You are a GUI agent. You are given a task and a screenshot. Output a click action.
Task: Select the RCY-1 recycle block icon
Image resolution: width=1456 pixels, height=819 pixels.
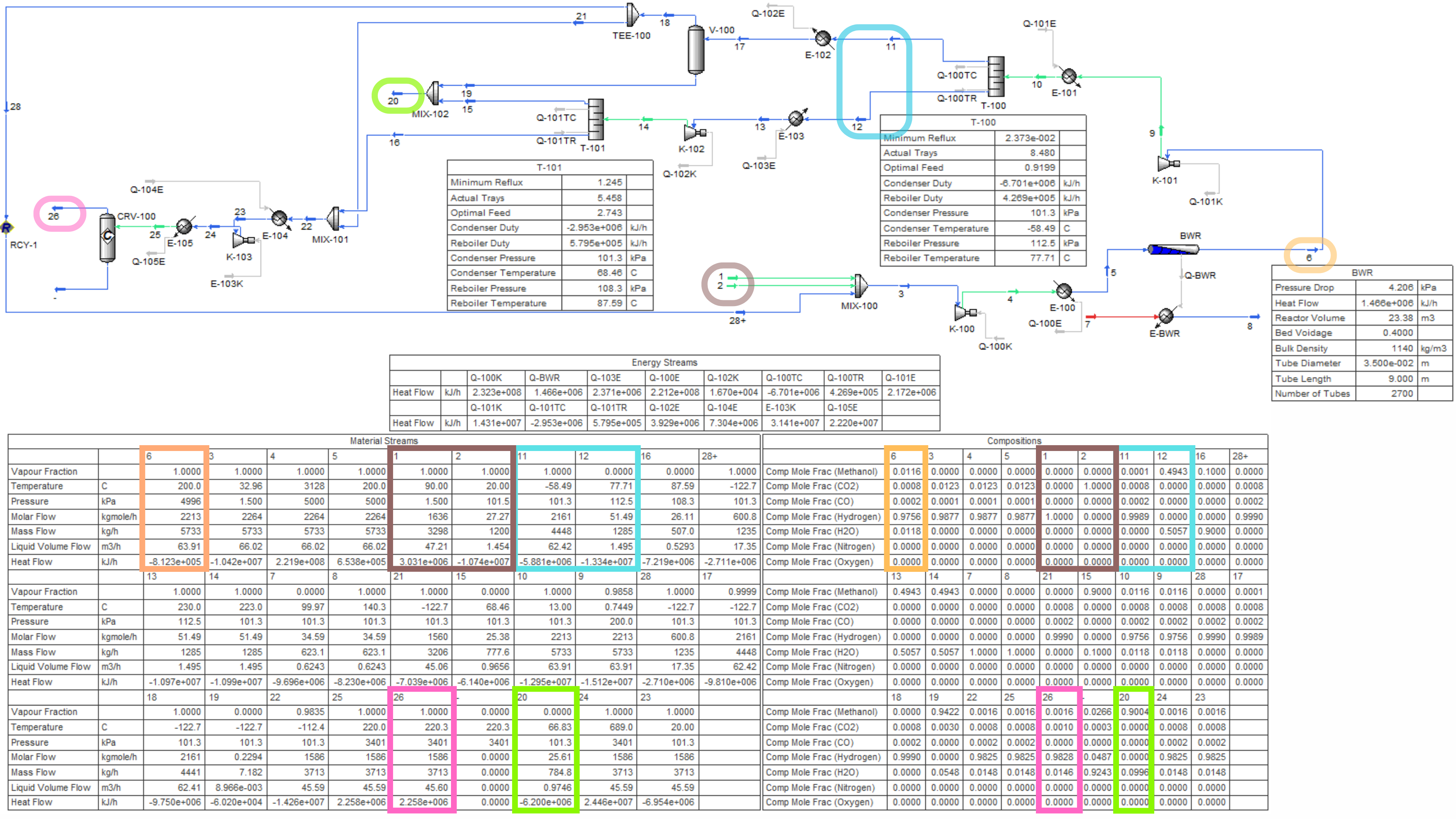7,227
